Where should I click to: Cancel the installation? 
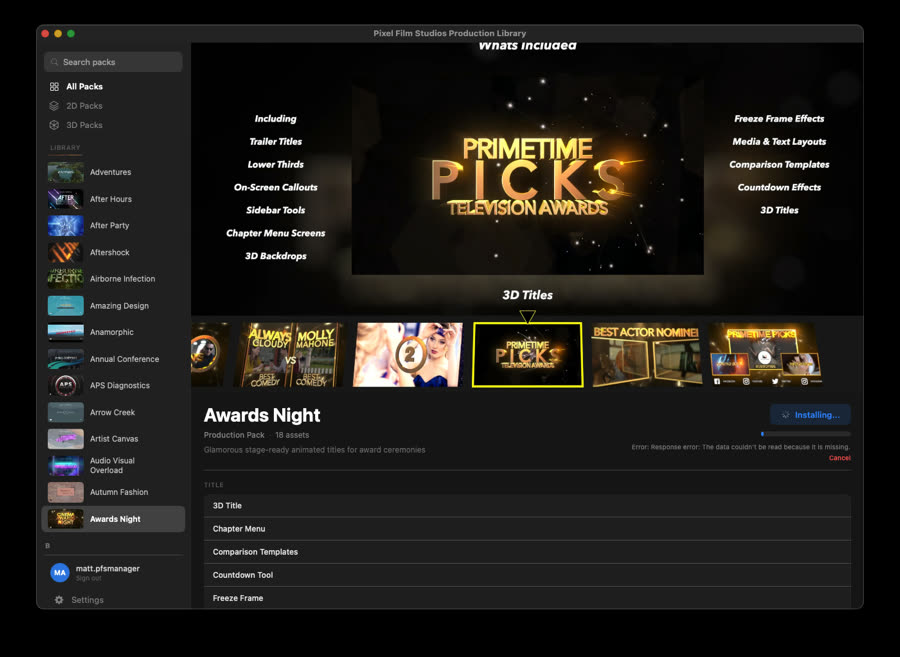(x=839, y=458)
